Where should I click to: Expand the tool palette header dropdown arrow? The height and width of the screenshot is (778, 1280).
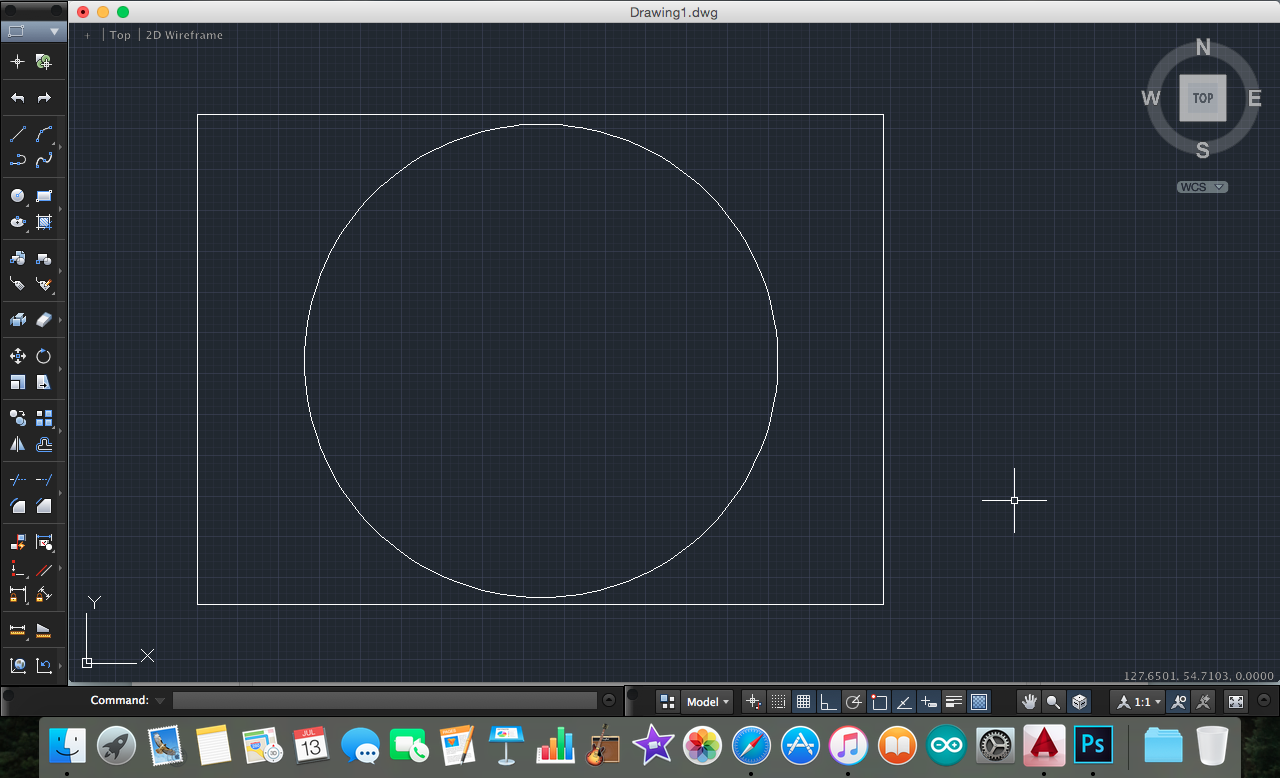pyautogui.click(x=54, y=31)
